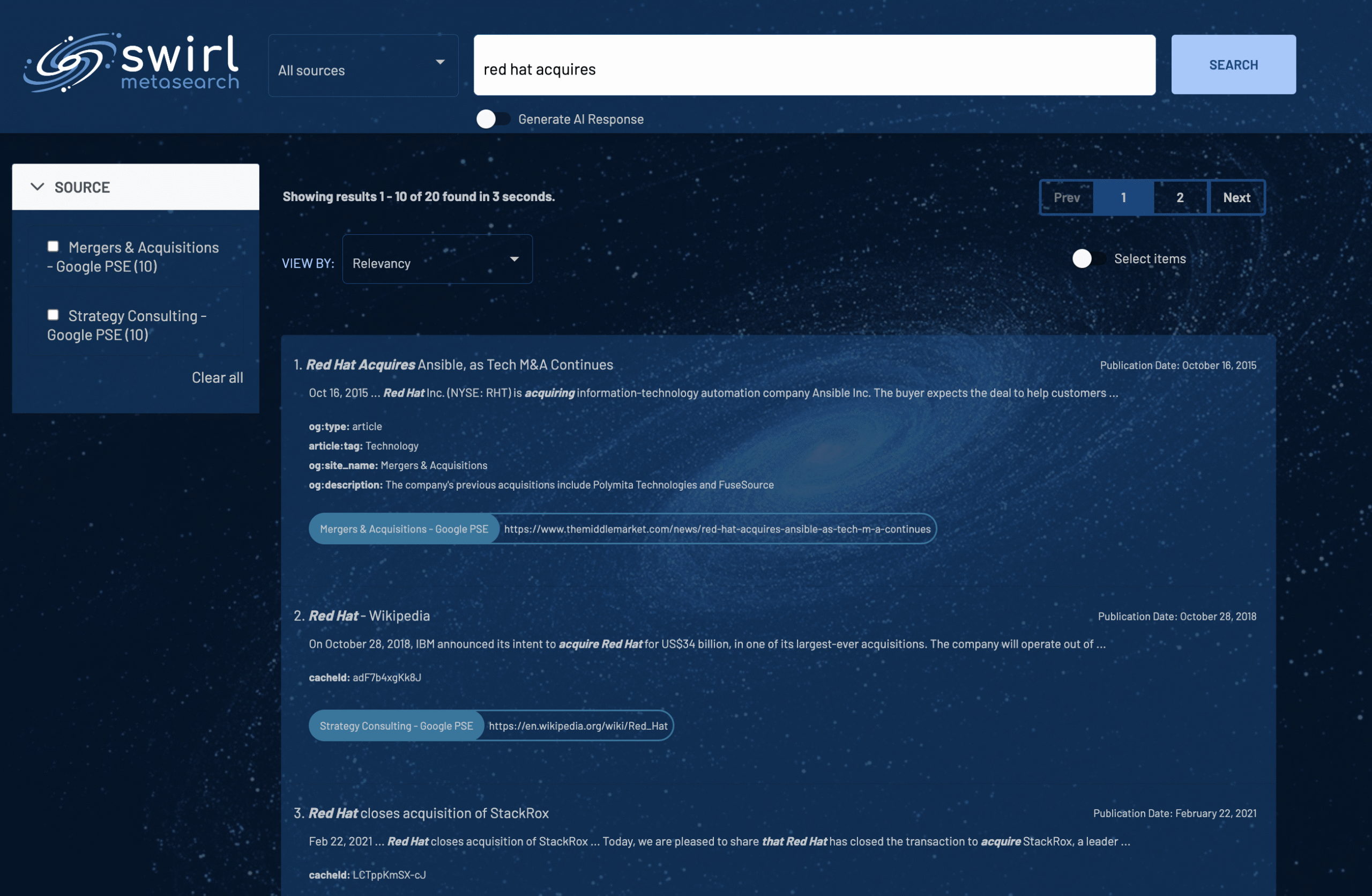Click Wikipedia snippet about IBM's US$34 billion
Screen dimensions: 1372x896
[x=707, y=644]
